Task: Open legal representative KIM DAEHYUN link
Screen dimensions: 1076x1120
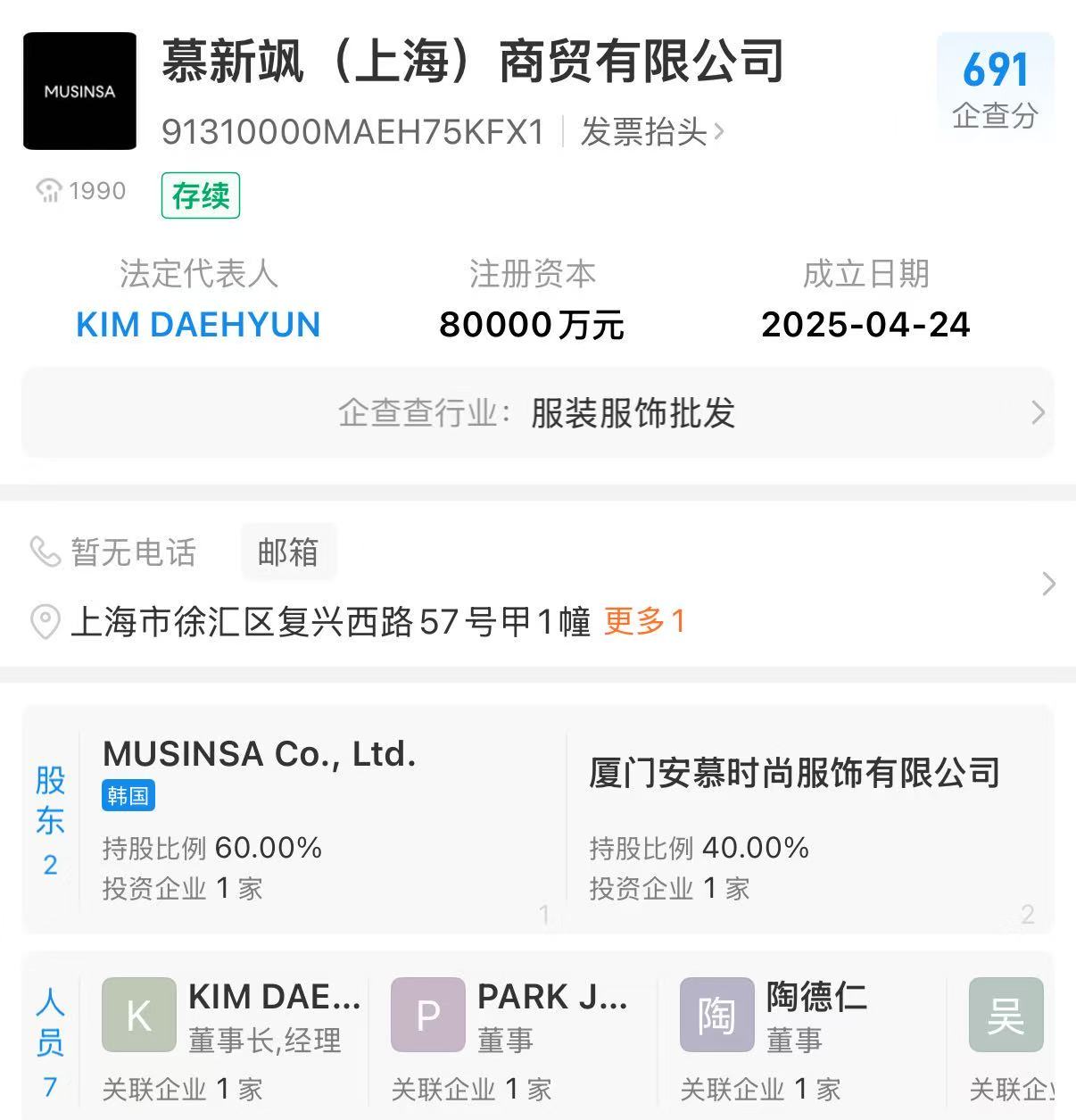Action: pos(198,325)
